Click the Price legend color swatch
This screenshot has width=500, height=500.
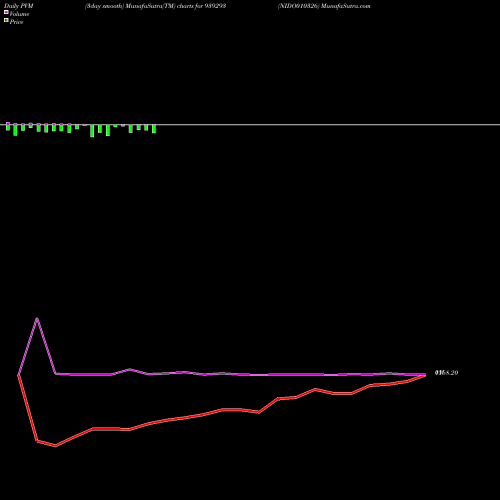[6, 20]
